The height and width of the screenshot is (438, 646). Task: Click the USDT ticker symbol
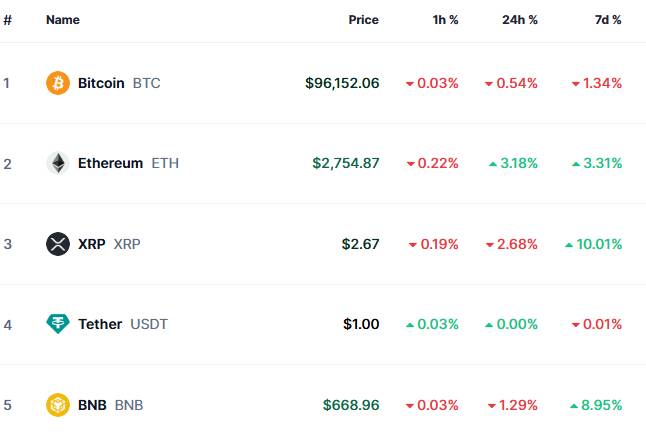(149, 324)
